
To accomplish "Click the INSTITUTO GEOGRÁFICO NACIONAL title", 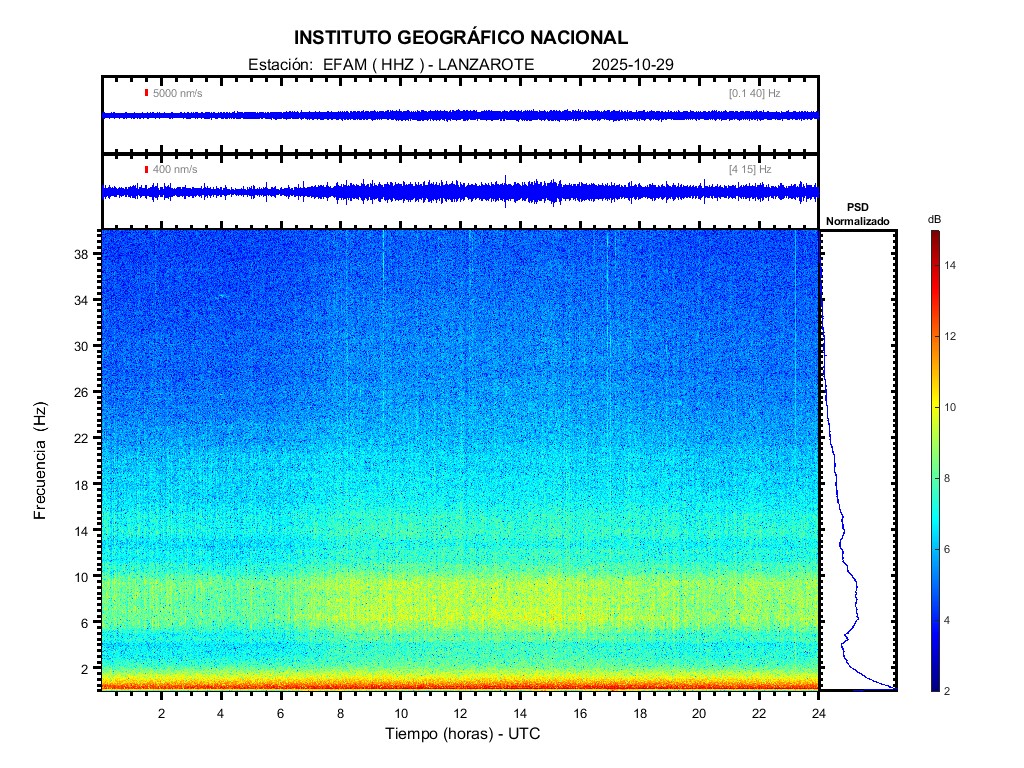I will (461, 38).
